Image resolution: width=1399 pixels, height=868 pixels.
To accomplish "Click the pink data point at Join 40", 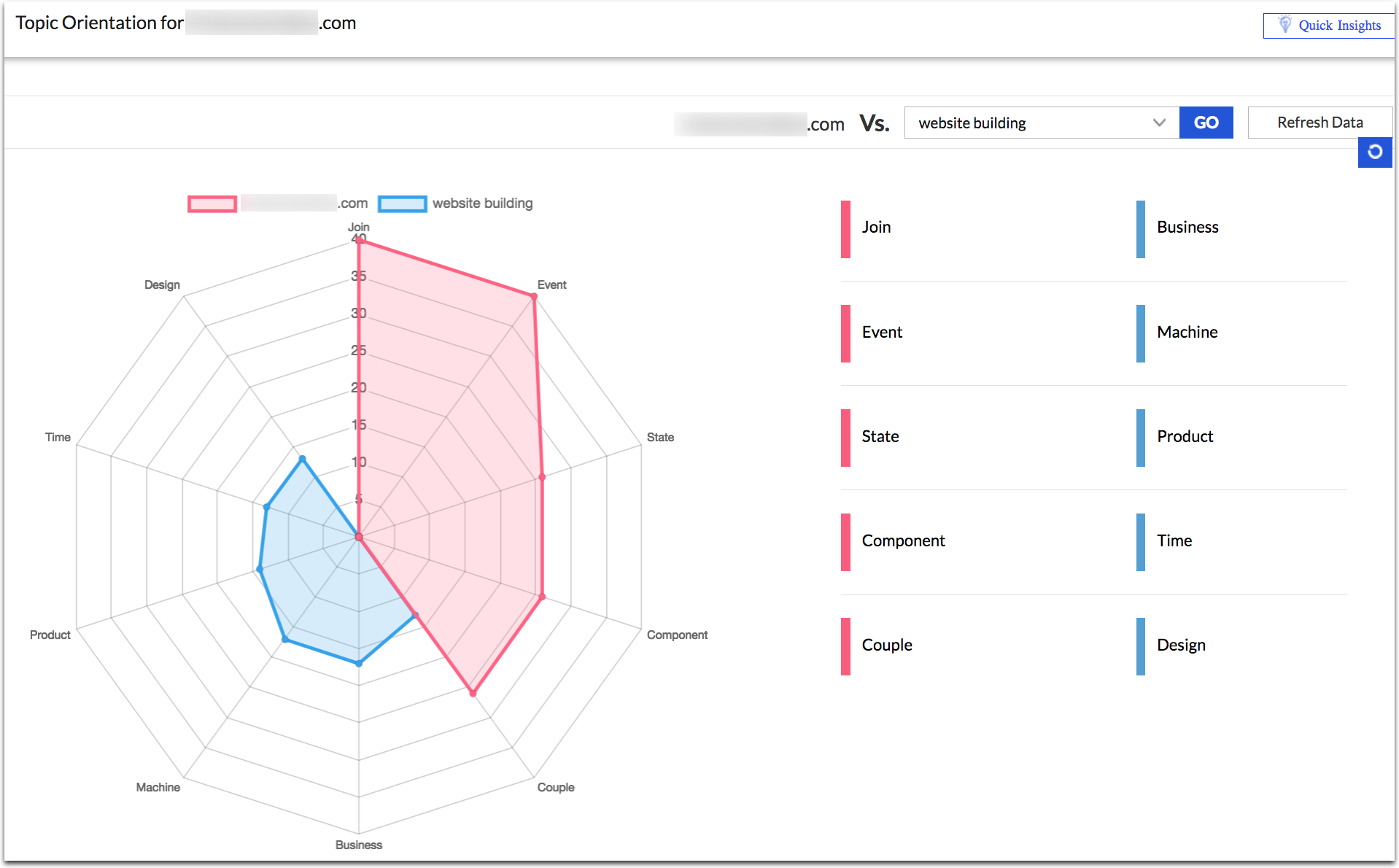I will coord(358,239).
